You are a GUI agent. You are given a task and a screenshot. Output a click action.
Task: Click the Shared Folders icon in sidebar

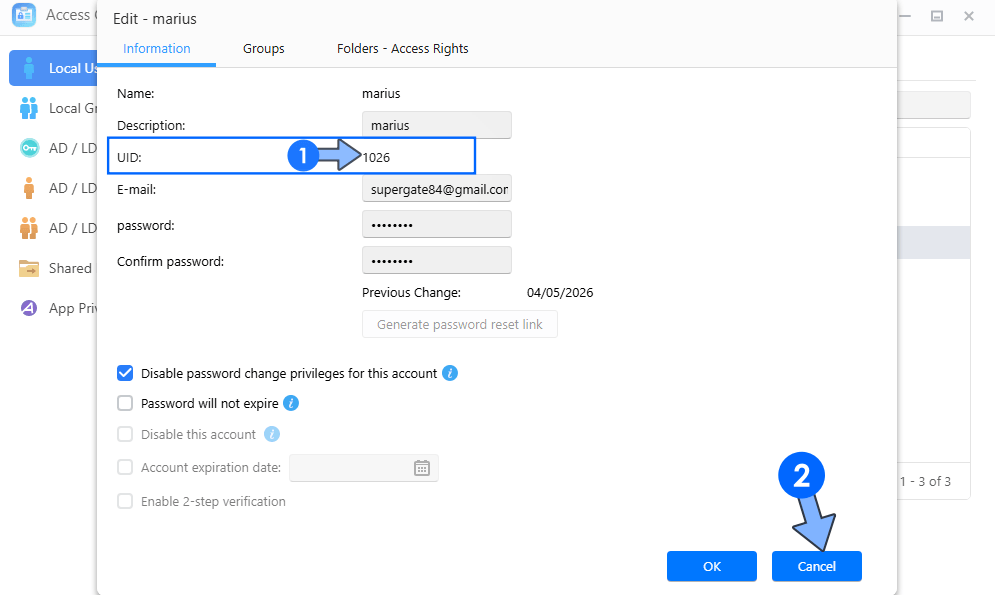29,268
